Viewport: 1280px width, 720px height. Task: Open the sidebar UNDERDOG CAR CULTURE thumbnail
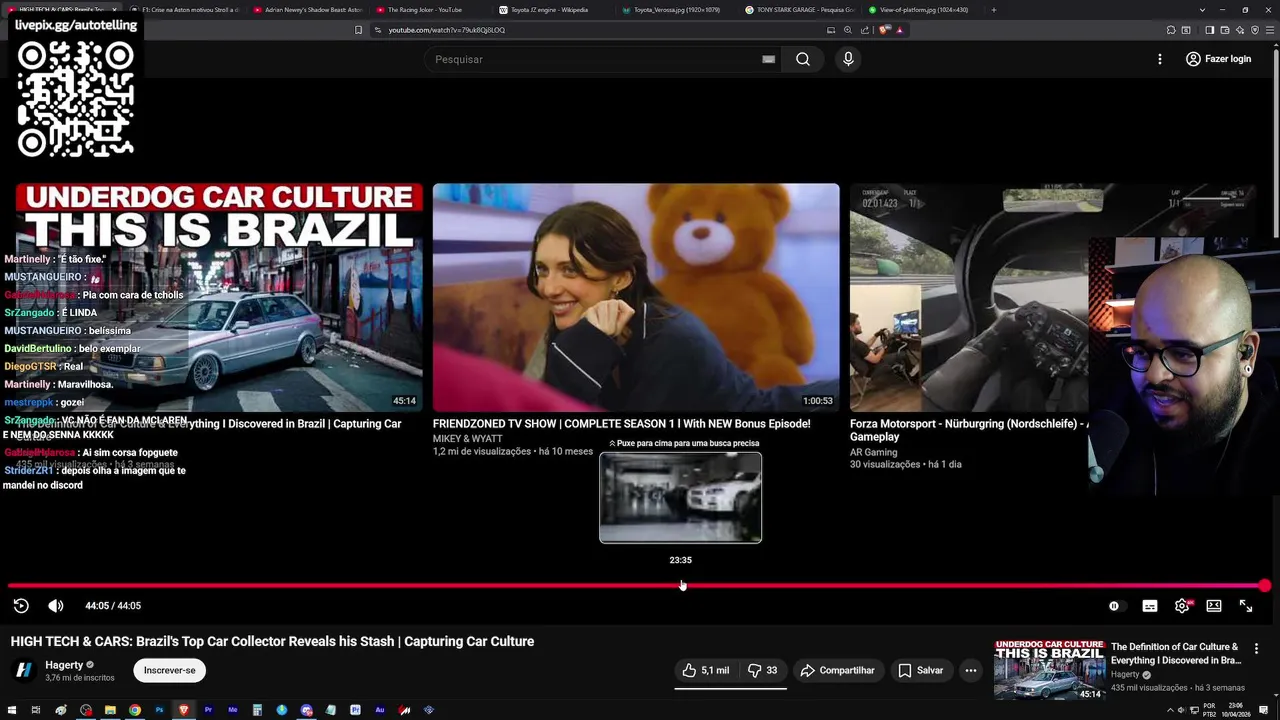1049,669
